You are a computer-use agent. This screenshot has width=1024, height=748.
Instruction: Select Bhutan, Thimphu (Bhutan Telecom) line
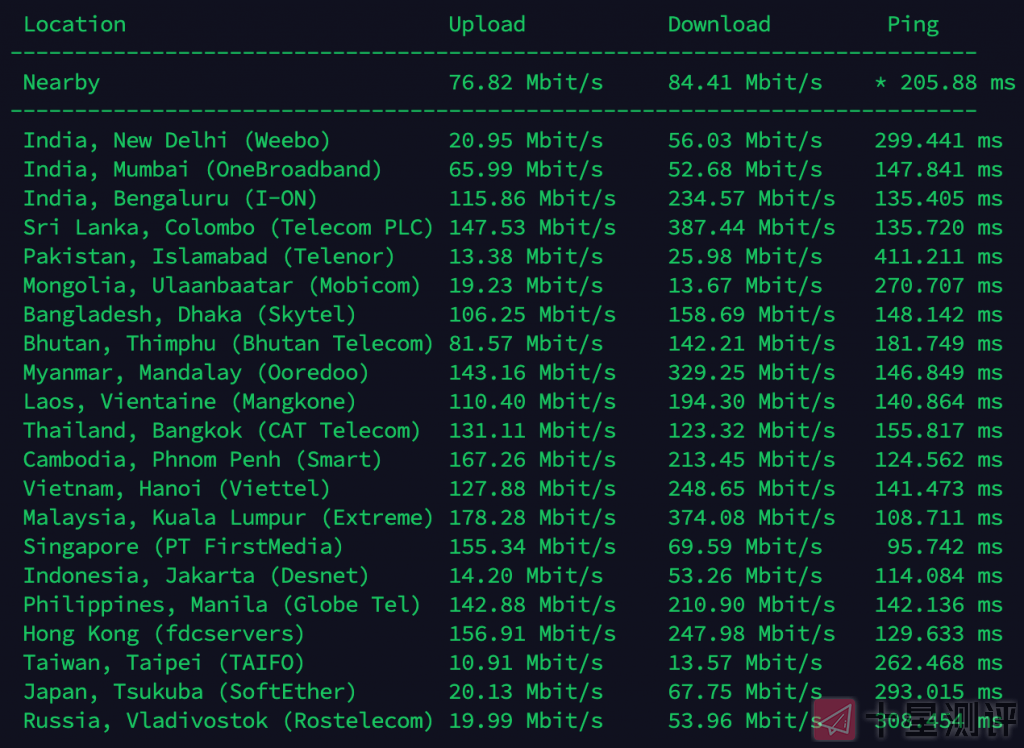tap(228, 344)
